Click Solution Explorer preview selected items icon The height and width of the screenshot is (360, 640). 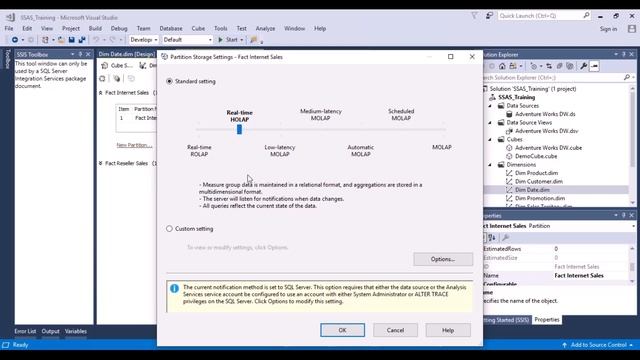(594, 66)
